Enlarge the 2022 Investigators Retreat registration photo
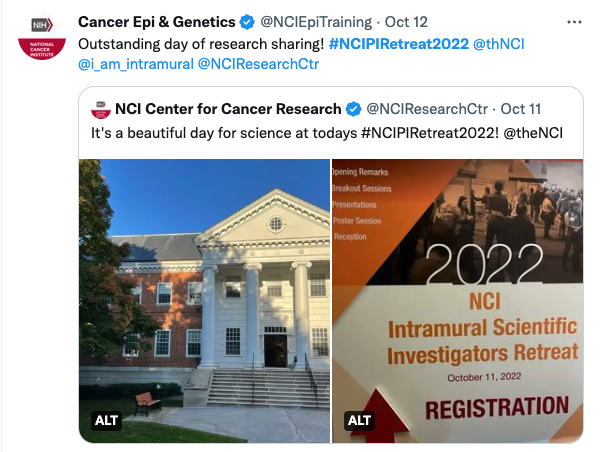600x452 pixels. 457,301
